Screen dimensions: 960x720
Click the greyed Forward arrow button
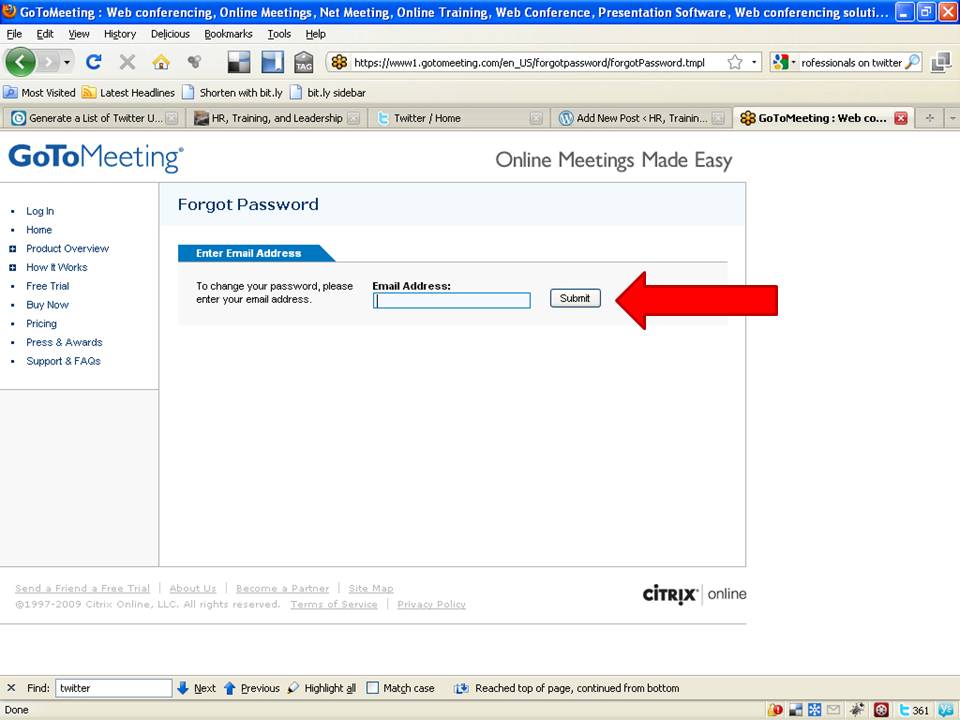[48, 62]
